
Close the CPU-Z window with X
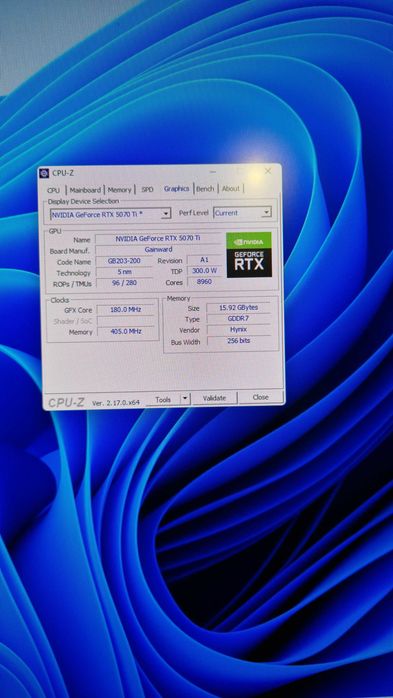pyautogui.click(x=268, y=171)
